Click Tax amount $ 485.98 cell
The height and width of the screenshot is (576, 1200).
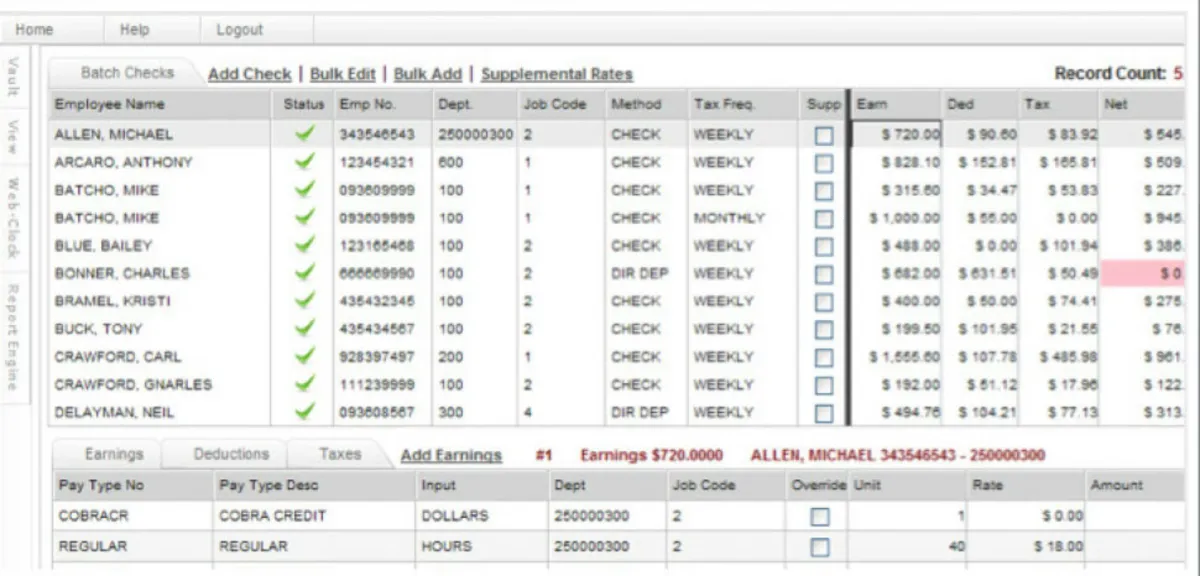click(x=1068, y=357)
